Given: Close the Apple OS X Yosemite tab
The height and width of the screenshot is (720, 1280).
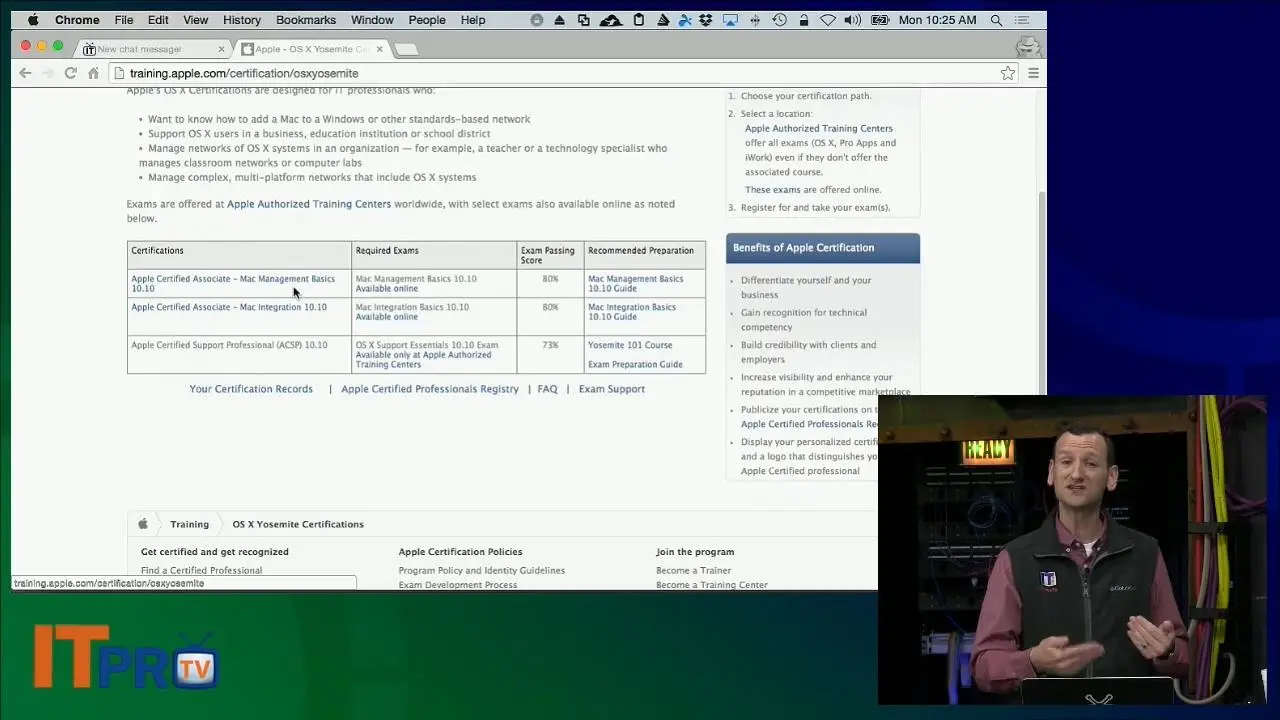Looking at the screenshot, I should 379,49.
